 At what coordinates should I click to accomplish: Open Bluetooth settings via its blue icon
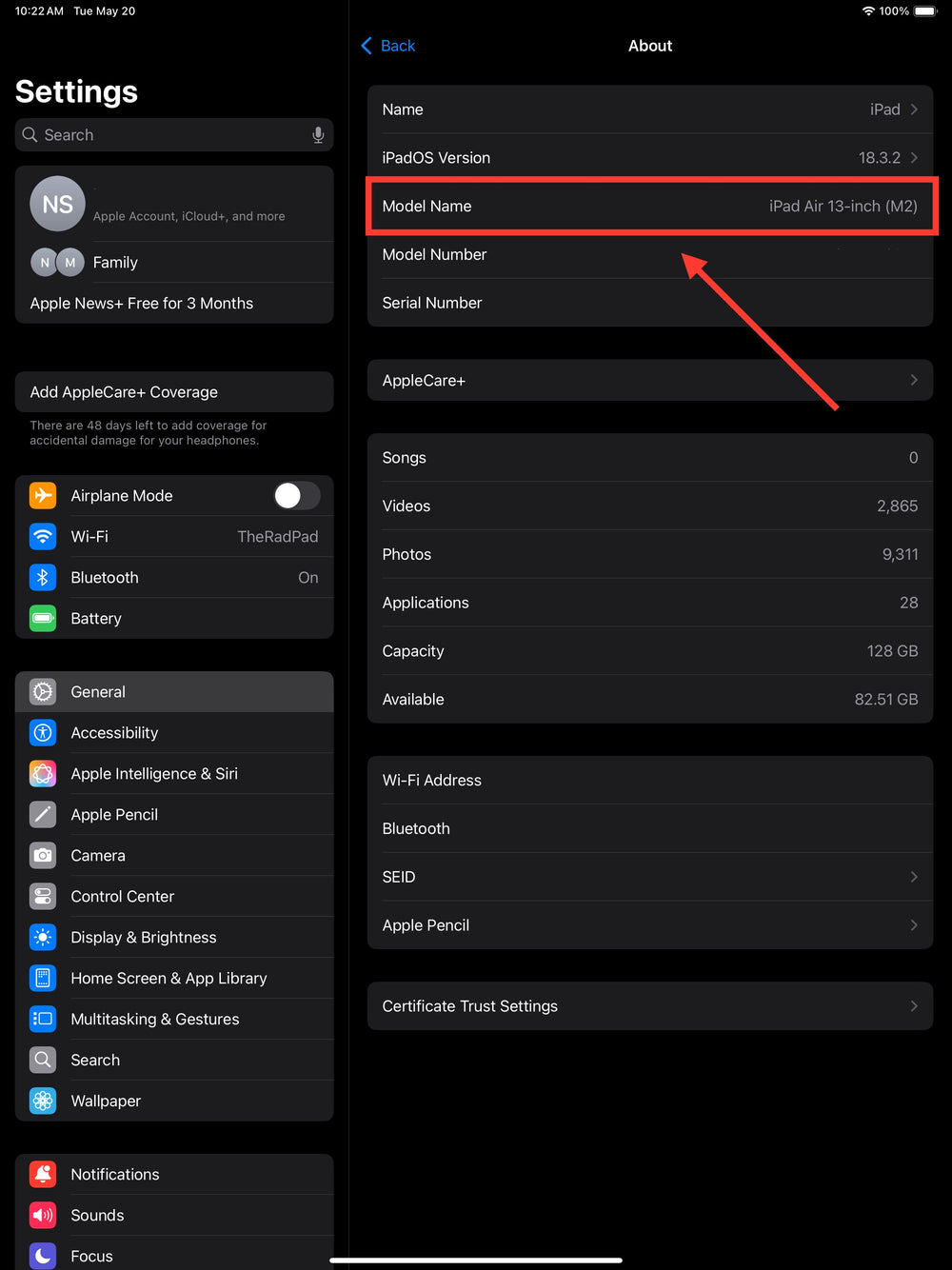[43, 578]
